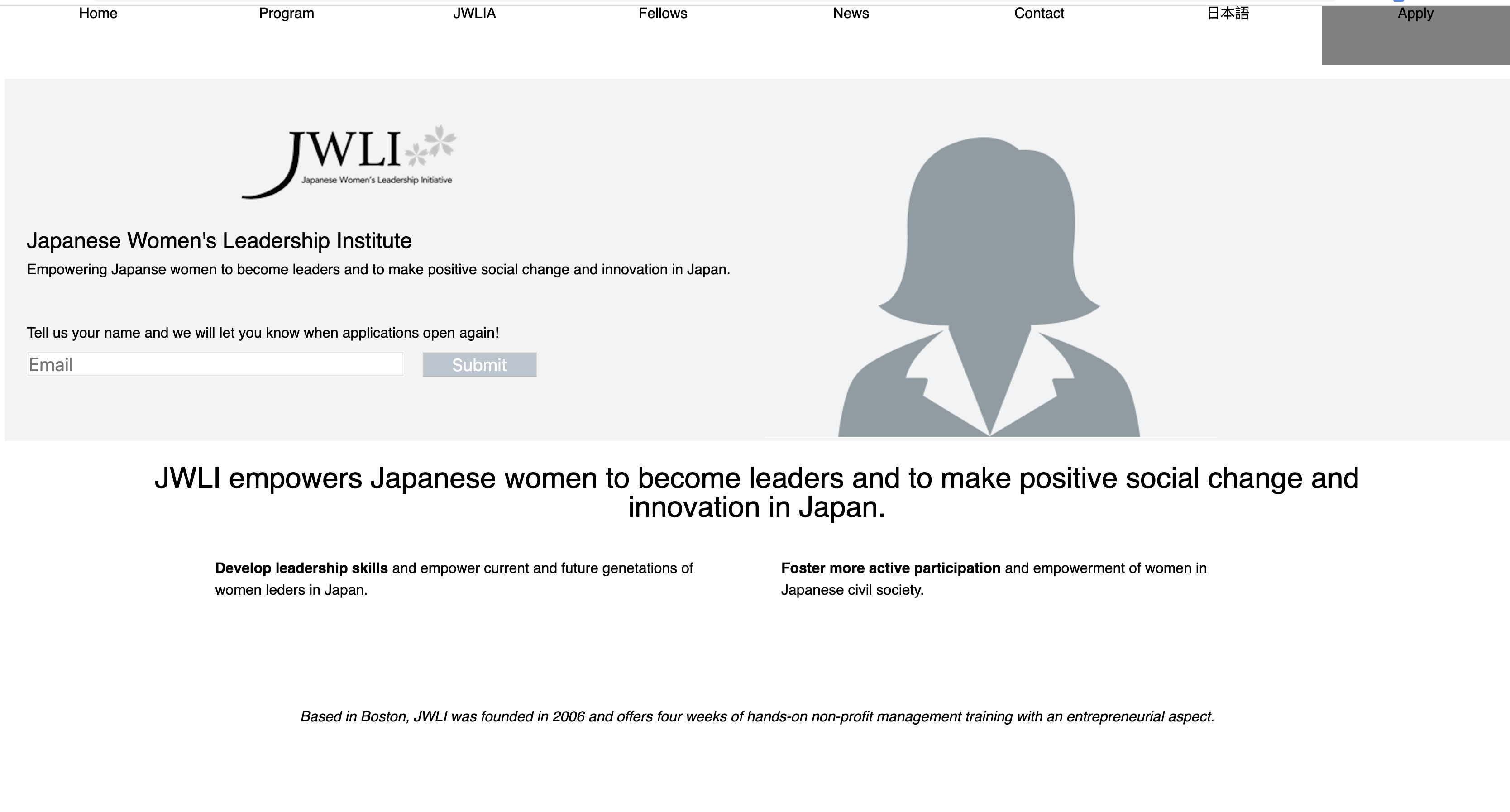1510x812 pixels.
Task: Open the Program menu item
Action: (x=287, y=14)
